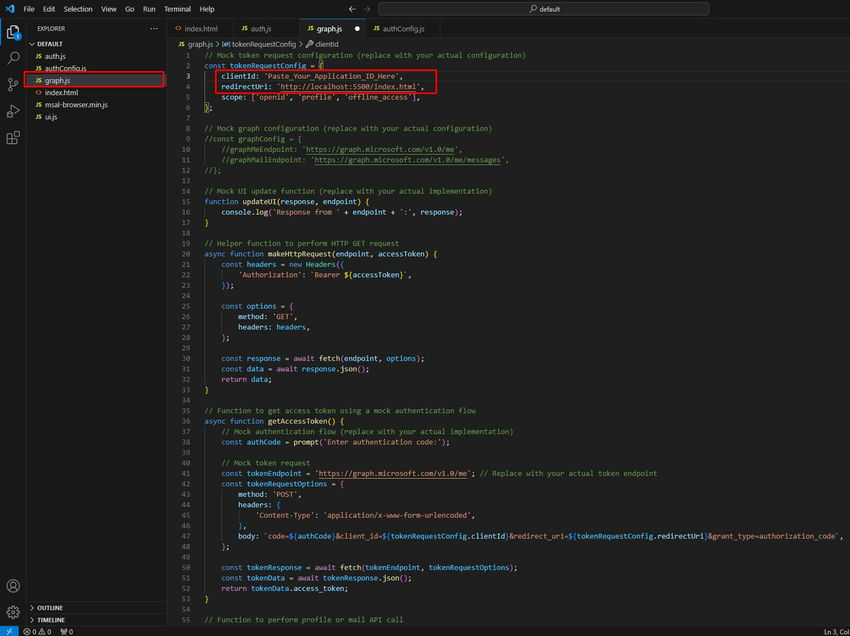Collapse the DEFAULT folder section

[x=50, y=44]
